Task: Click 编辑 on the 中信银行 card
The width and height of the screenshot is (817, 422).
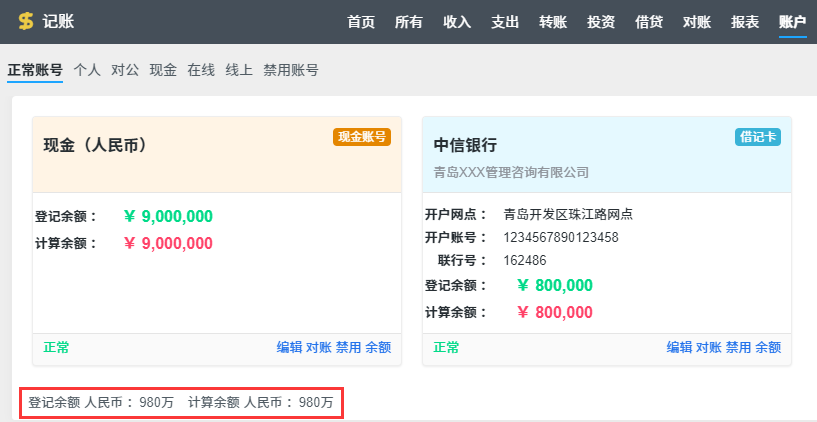Action: (679, 347)
